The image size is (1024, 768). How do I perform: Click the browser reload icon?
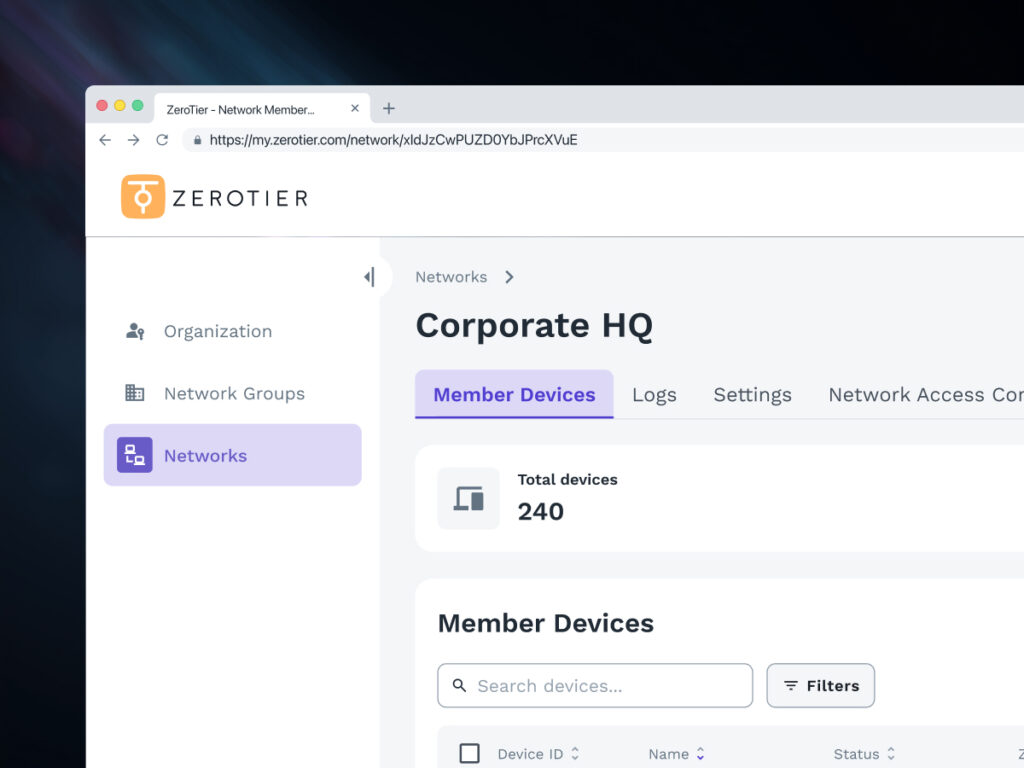(x=162, y=140)
